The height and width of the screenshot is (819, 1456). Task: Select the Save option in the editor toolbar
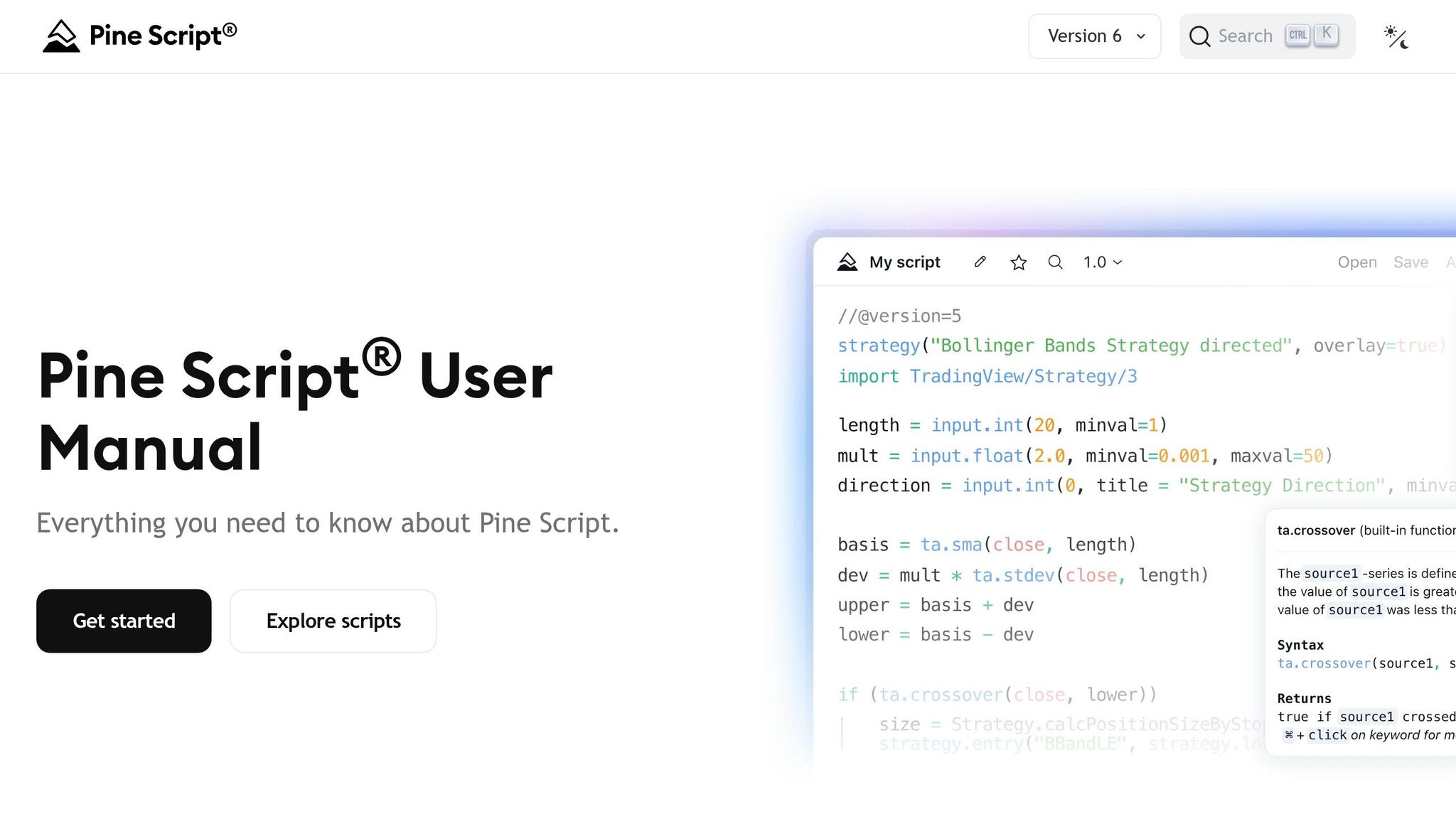(1410, 262)
